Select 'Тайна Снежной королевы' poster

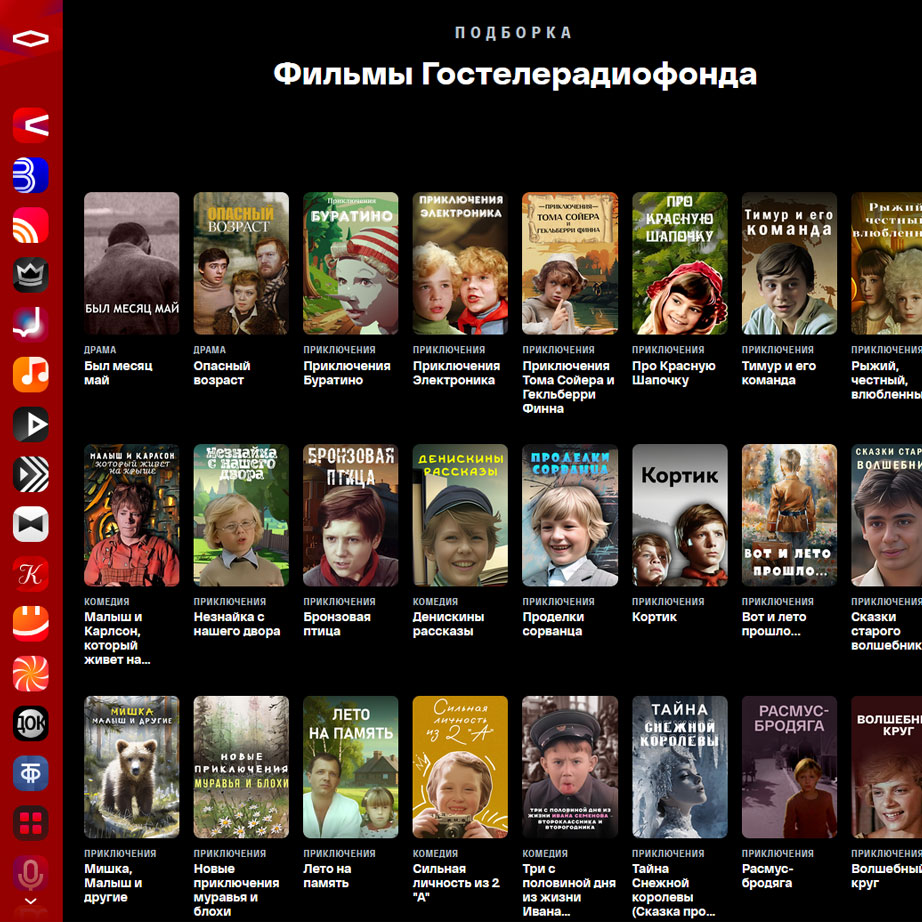pos(679,767)
